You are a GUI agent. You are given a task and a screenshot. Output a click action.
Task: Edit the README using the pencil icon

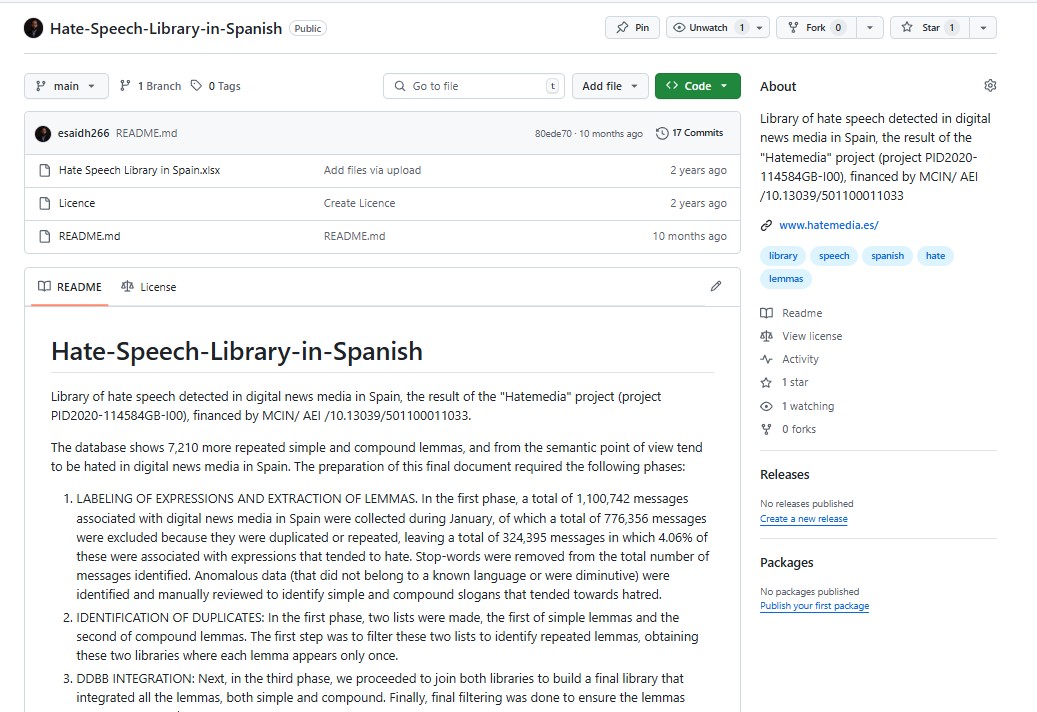716,286
